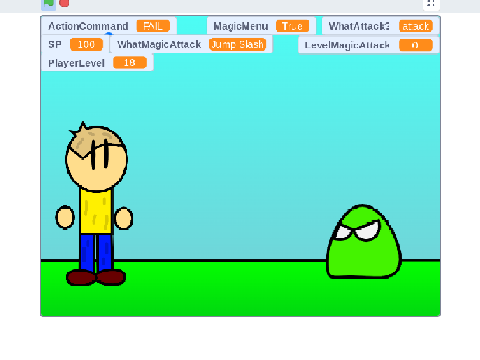Image resolution: width=480 pixels, height=360 pixels.
Task: Click the SP variable label
Action: click(55, 44)
